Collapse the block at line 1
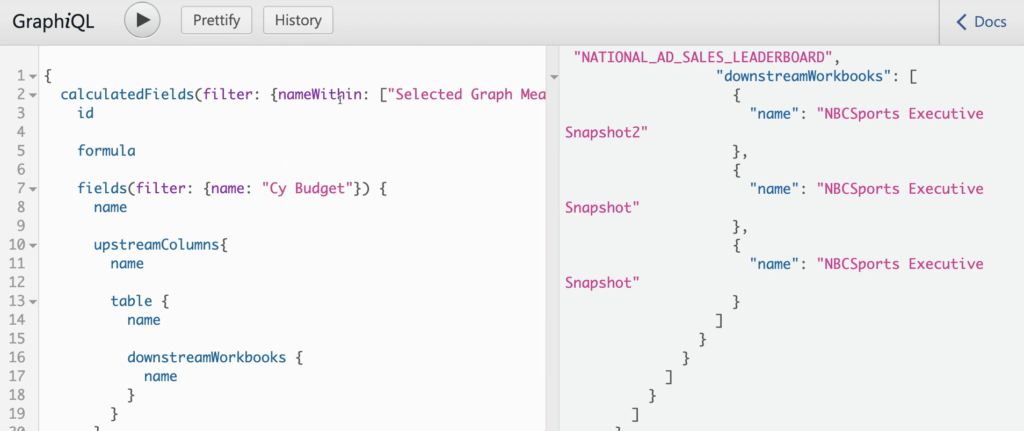1024x431 pixels. tap(33, 76)
